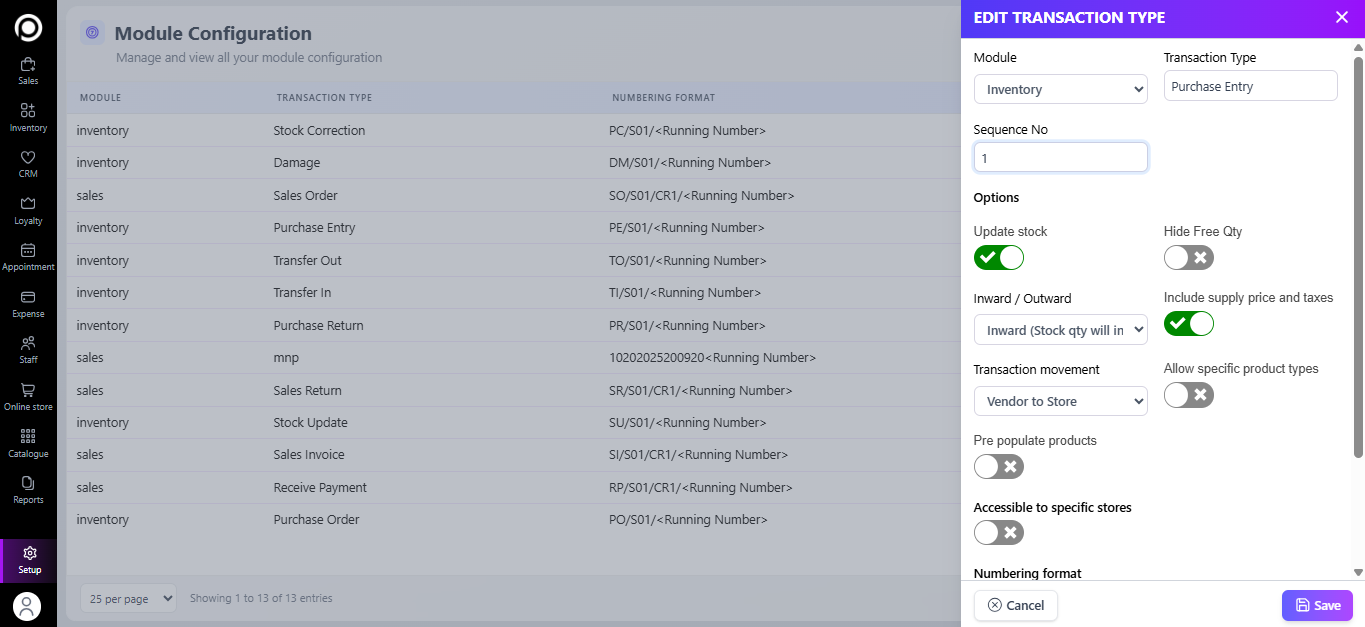Click the user profile avatar icon

click(x=27, y=605)
